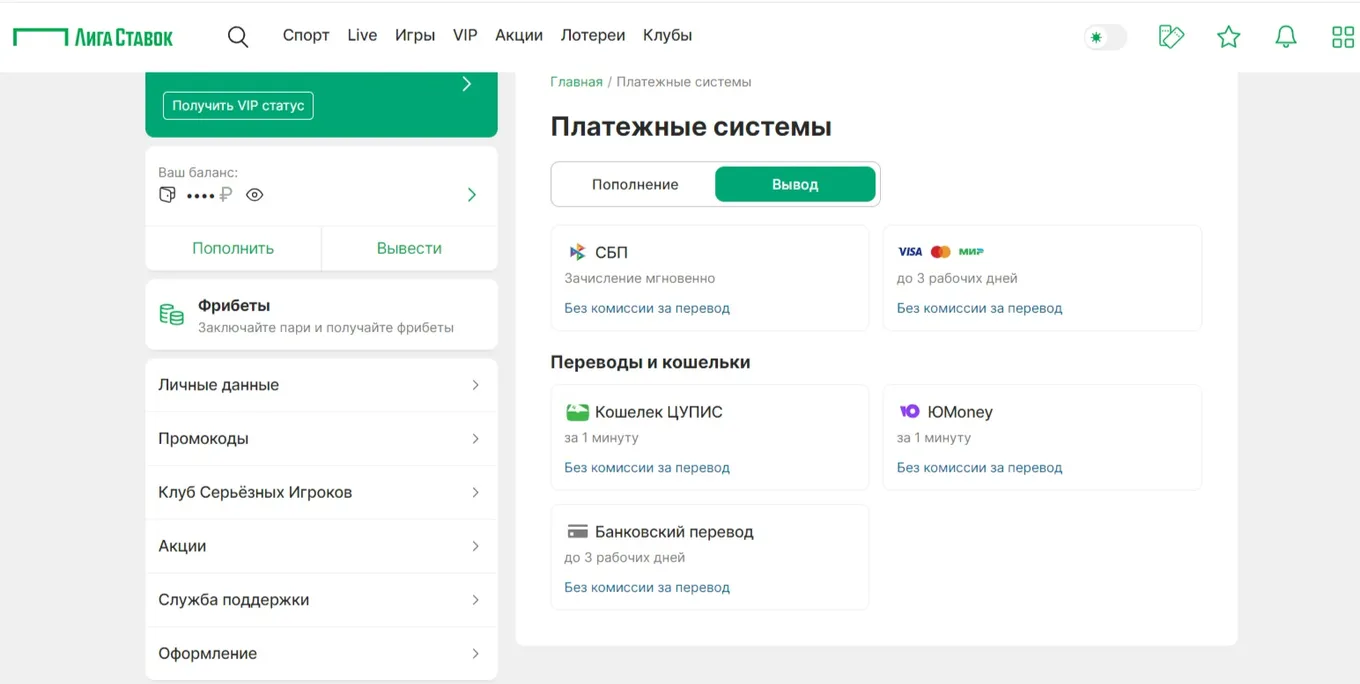Click the СБП payment logo

[577, 253]
